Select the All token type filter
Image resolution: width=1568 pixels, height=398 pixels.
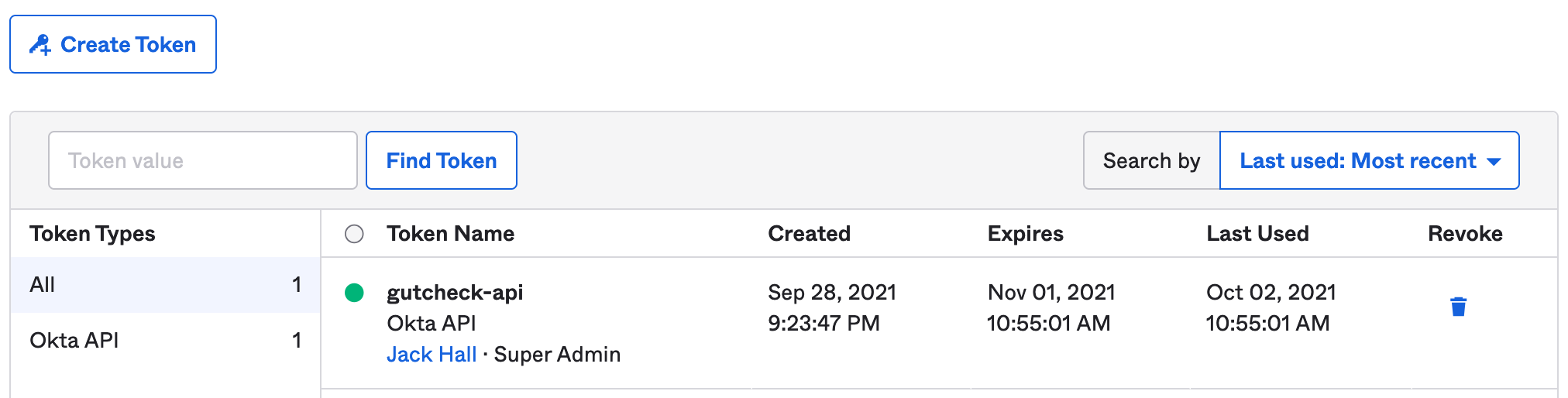point(165,285)
